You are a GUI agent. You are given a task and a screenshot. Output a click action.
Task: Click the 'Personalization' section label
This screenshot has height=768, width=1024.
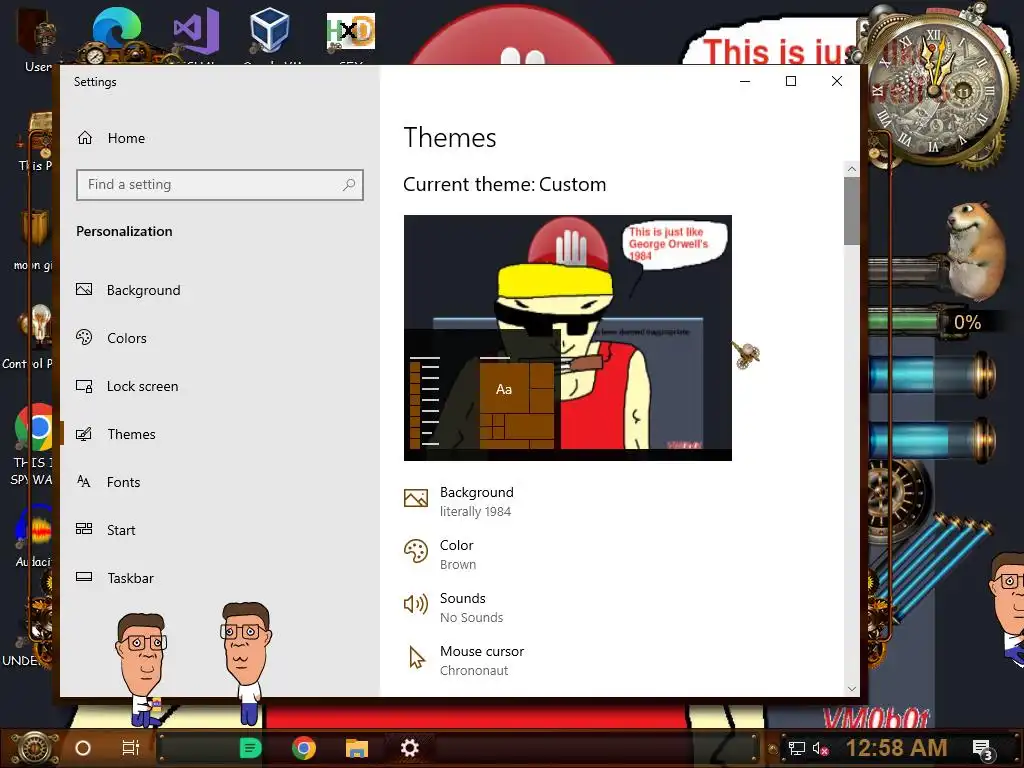[124, 231]
